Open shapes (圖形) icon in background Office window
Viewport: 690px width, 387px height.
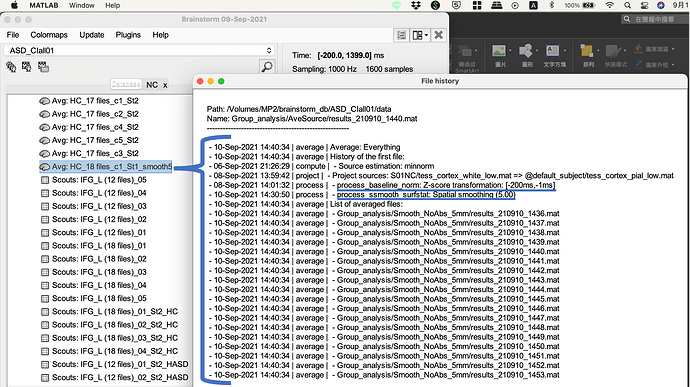(525, 51)
